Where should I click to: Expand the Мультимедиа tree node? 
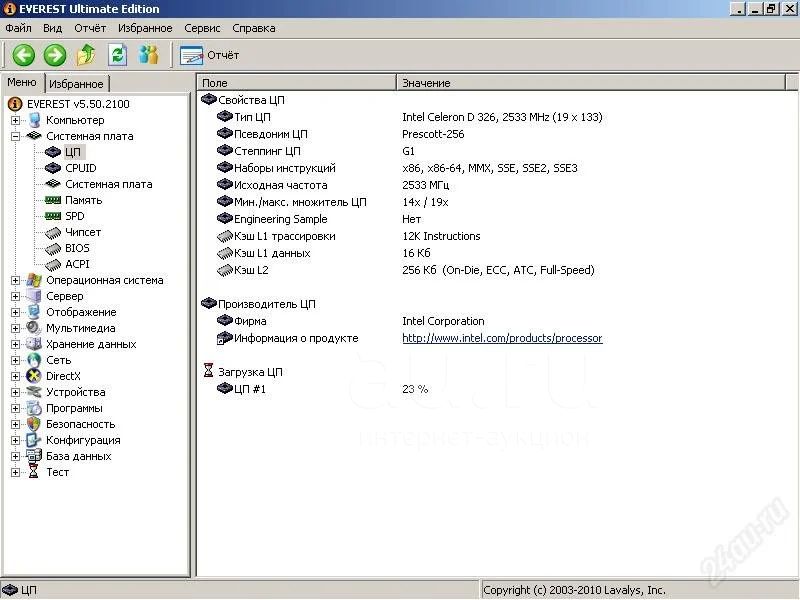(x=15, y=329)
